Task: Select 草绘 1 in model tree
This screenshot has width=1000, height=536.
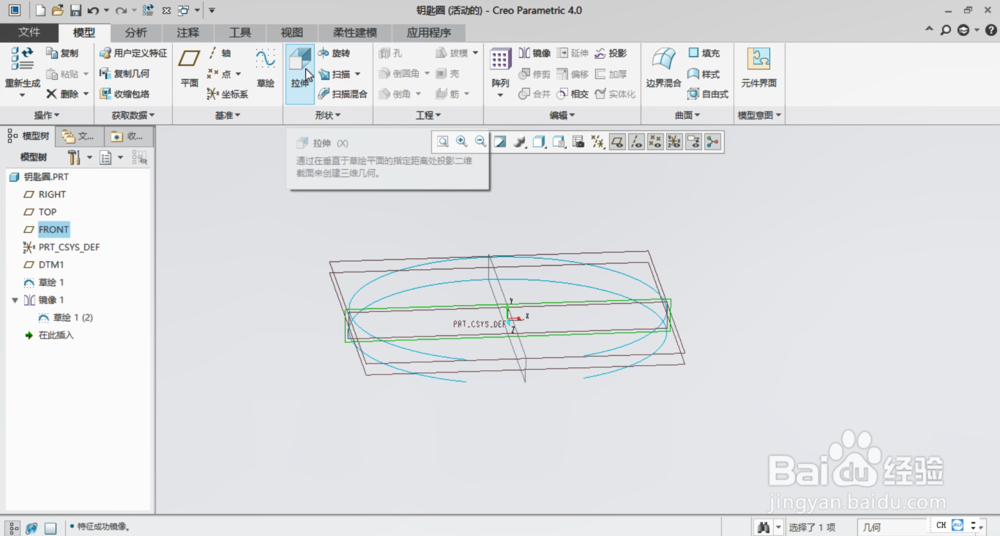Action: (50, 282)
